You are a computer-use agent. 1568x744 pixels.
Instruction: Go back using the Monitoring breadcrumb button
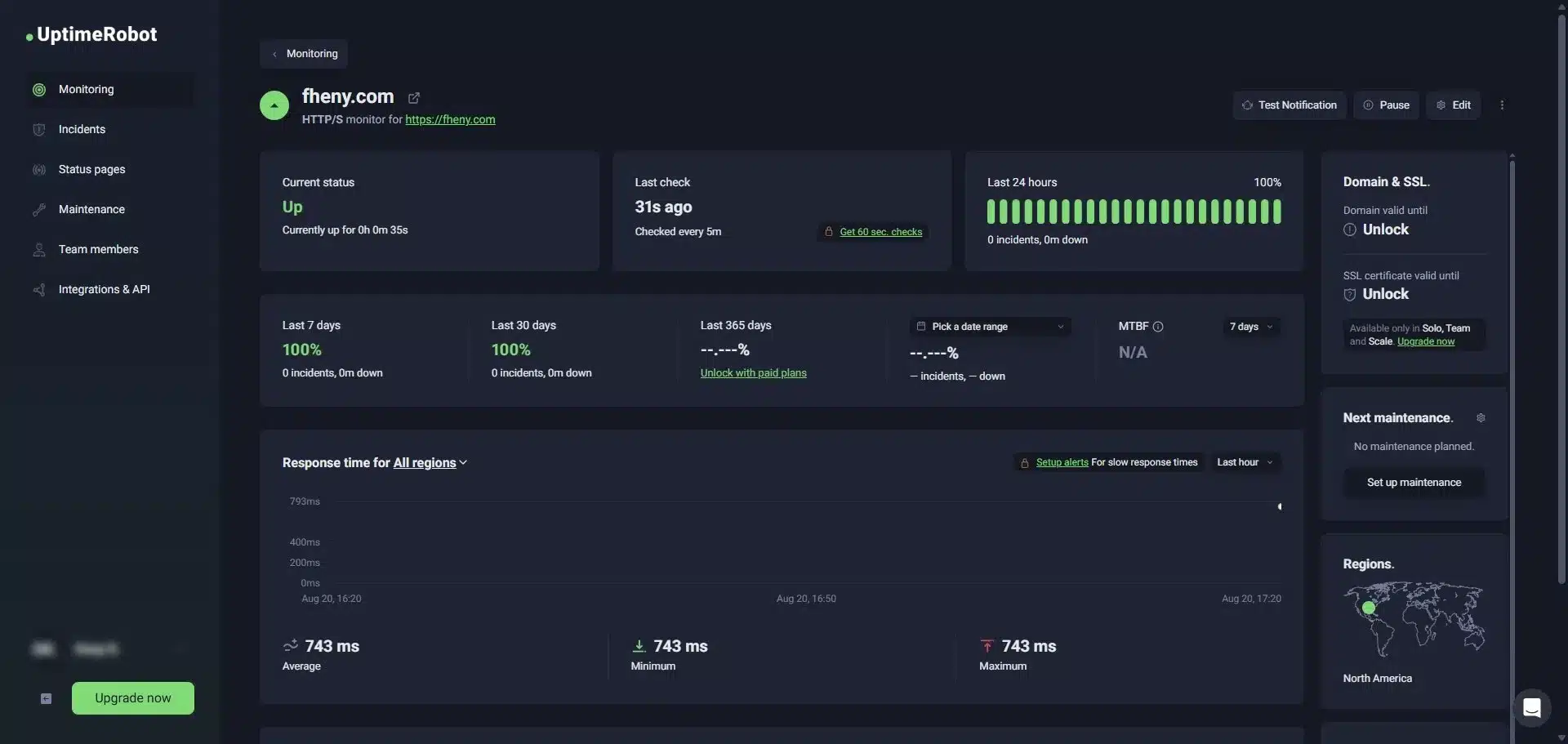tap(304, 54)
